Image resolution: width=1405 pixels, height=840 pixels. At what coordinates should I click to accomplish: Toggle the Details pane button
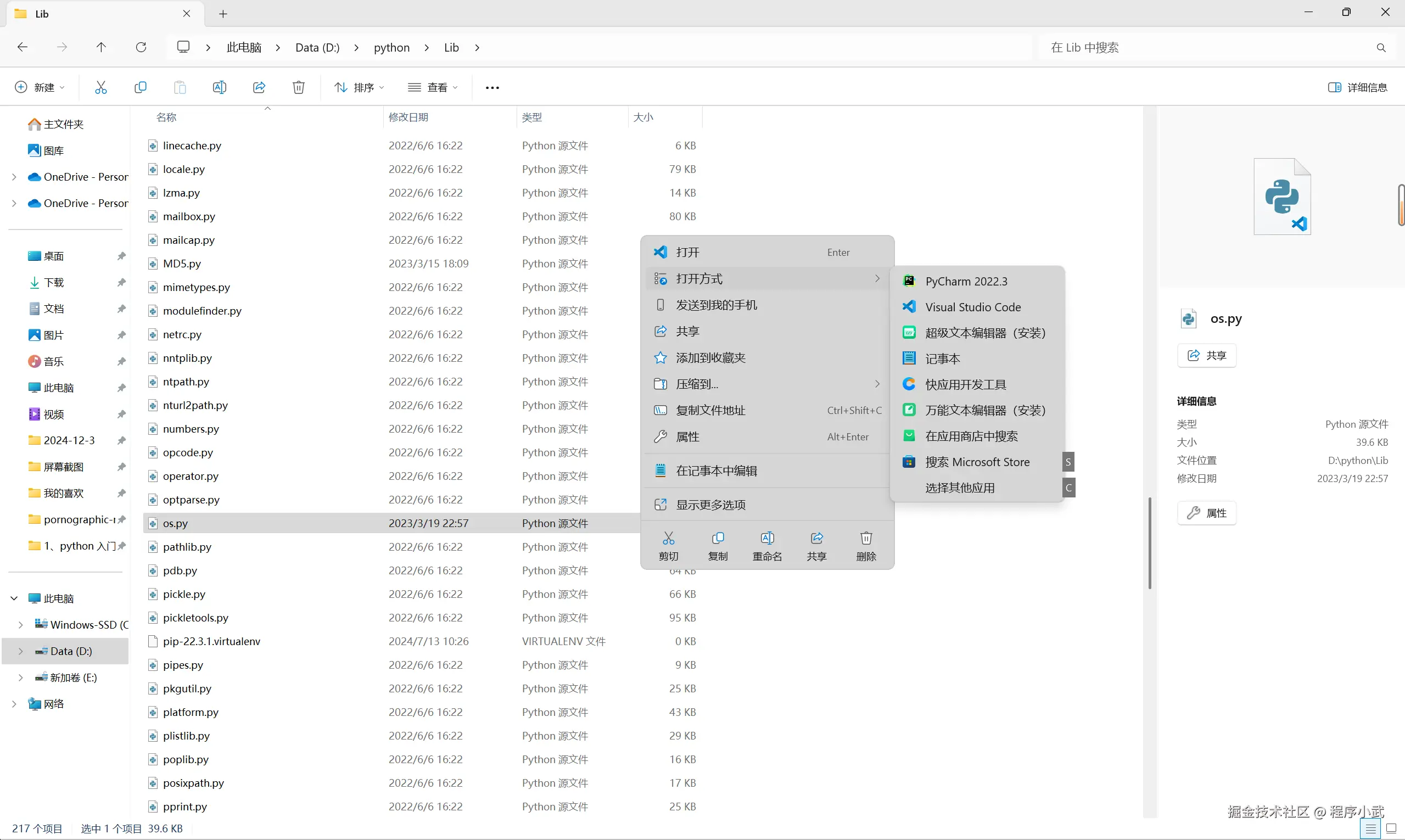pyautogui.click(x=1357, y=87)
